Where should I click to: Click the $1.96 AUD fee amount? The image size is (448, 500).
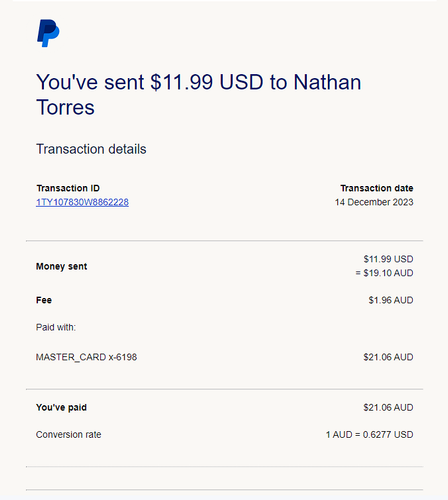(x=391, y=300)
